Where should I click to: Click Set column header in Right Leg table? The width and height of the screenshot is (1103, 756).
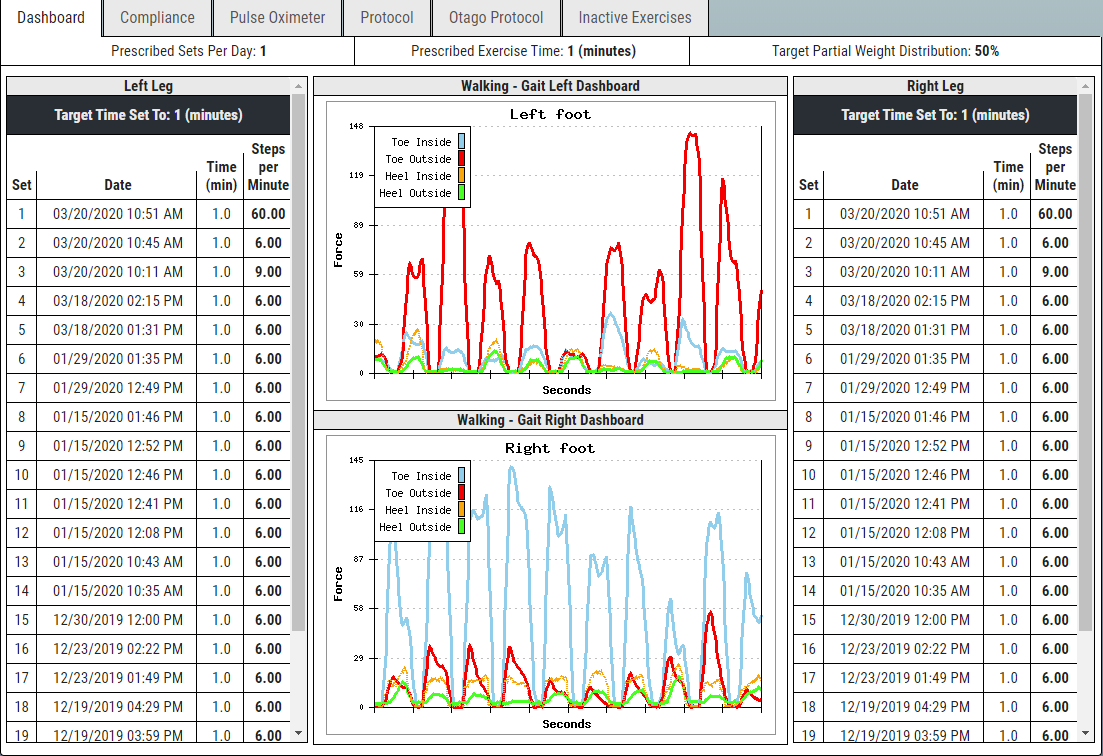808,184
